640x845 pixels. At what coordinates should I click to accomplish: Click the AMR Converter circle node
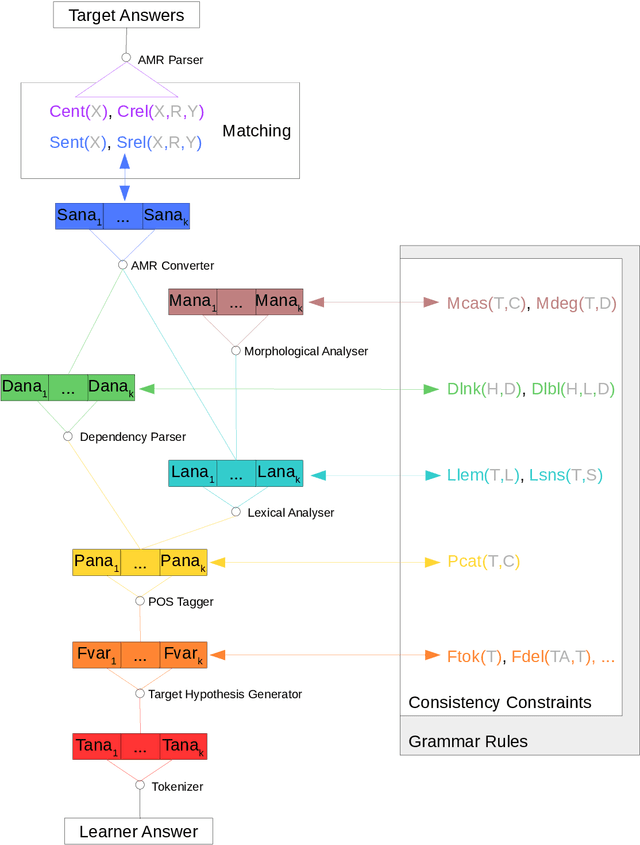123,265
